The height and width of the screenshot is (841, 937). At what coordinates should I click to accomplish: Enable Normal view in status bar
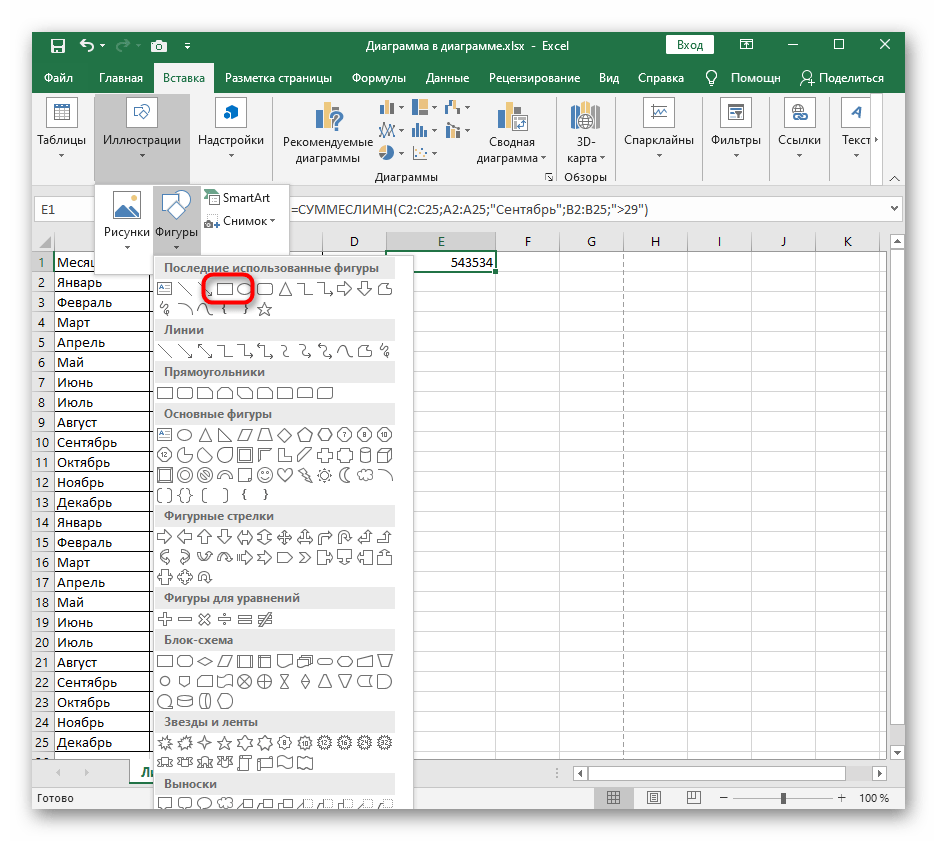612,798
